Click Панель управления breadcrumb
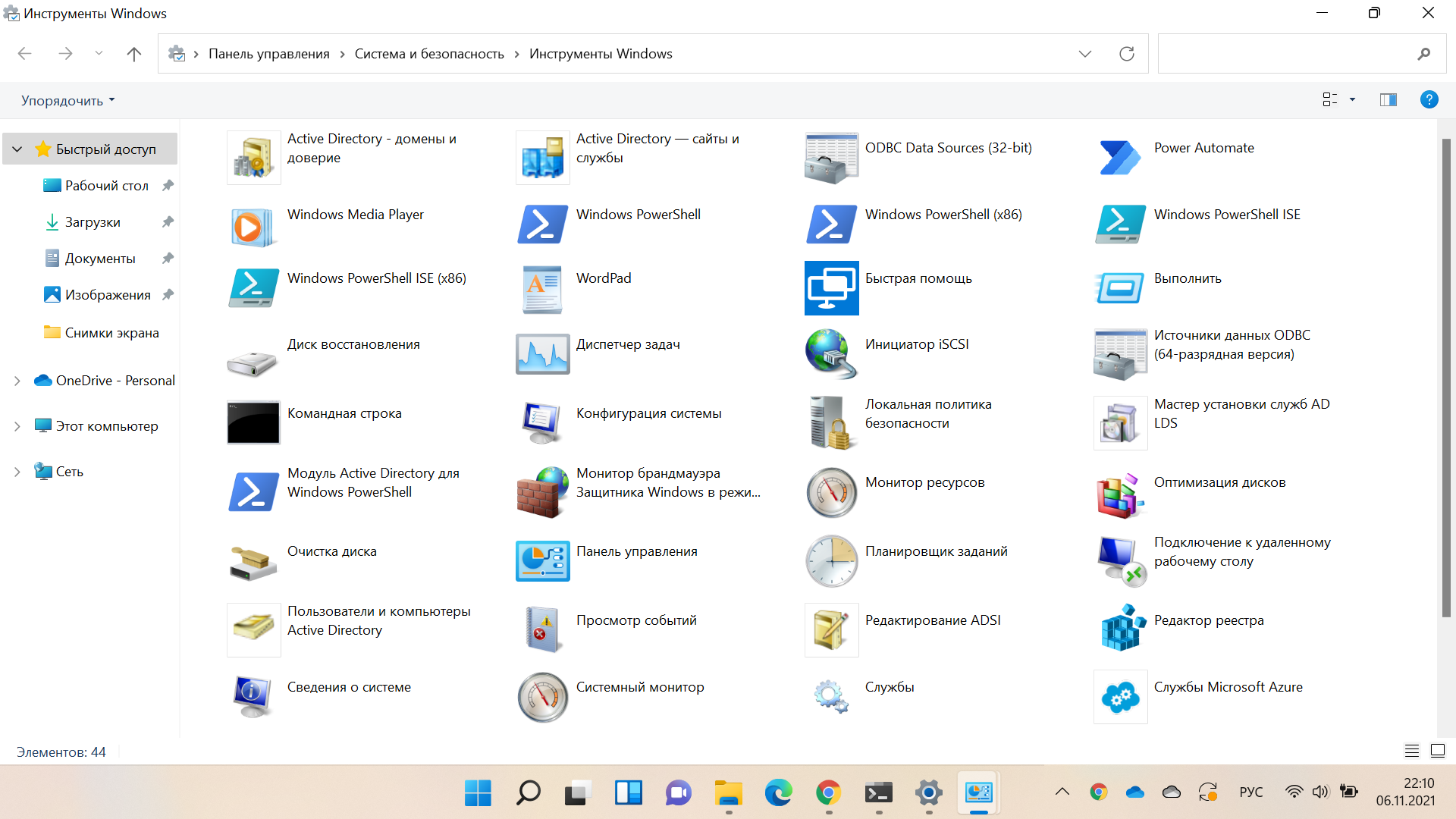This screenshot has height=819, width=1456. pyautogui.click(x=268, y=54)
